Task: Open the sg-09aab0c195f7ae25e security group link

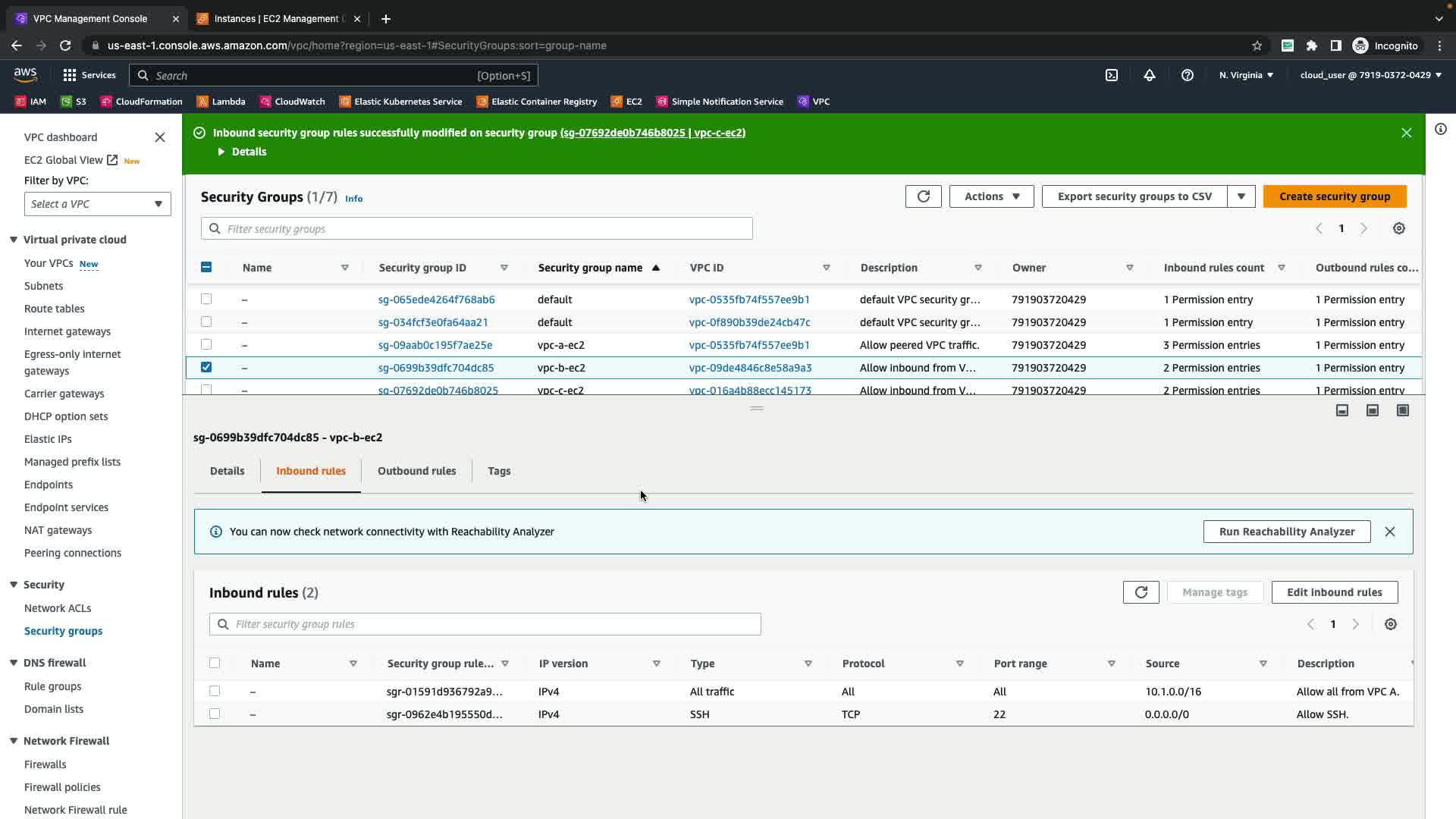Action: (435, 345)
